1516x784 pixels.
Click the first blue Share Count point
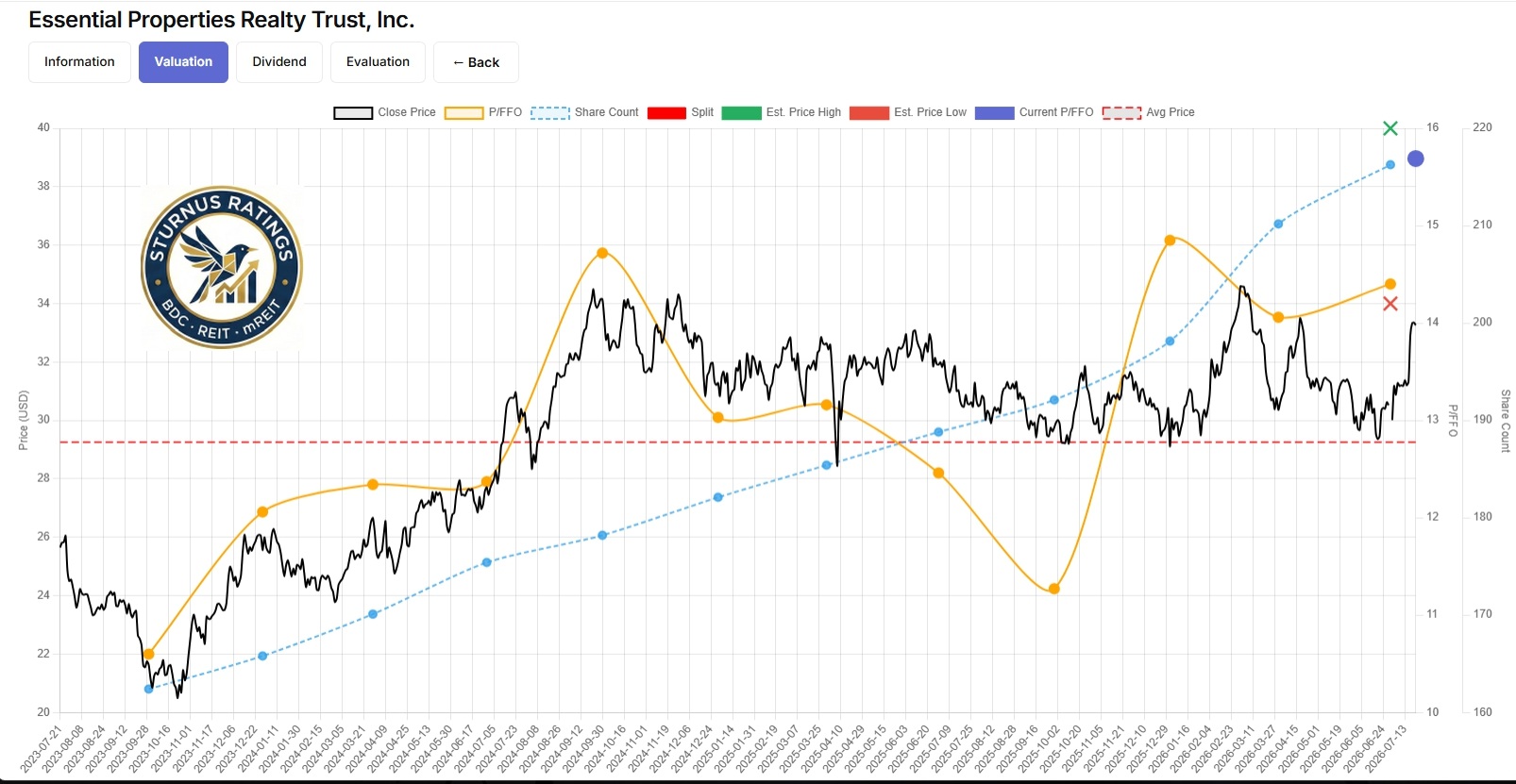pyautogui.click(x=148, y=689)
